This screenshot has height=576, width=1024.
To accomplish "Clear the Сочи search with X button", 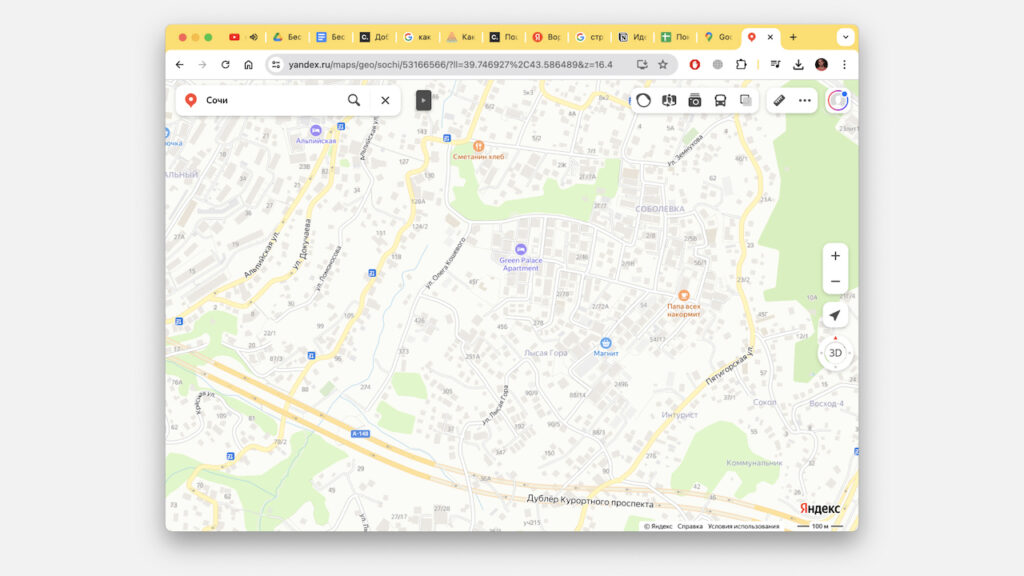I will tap(385, 100).
